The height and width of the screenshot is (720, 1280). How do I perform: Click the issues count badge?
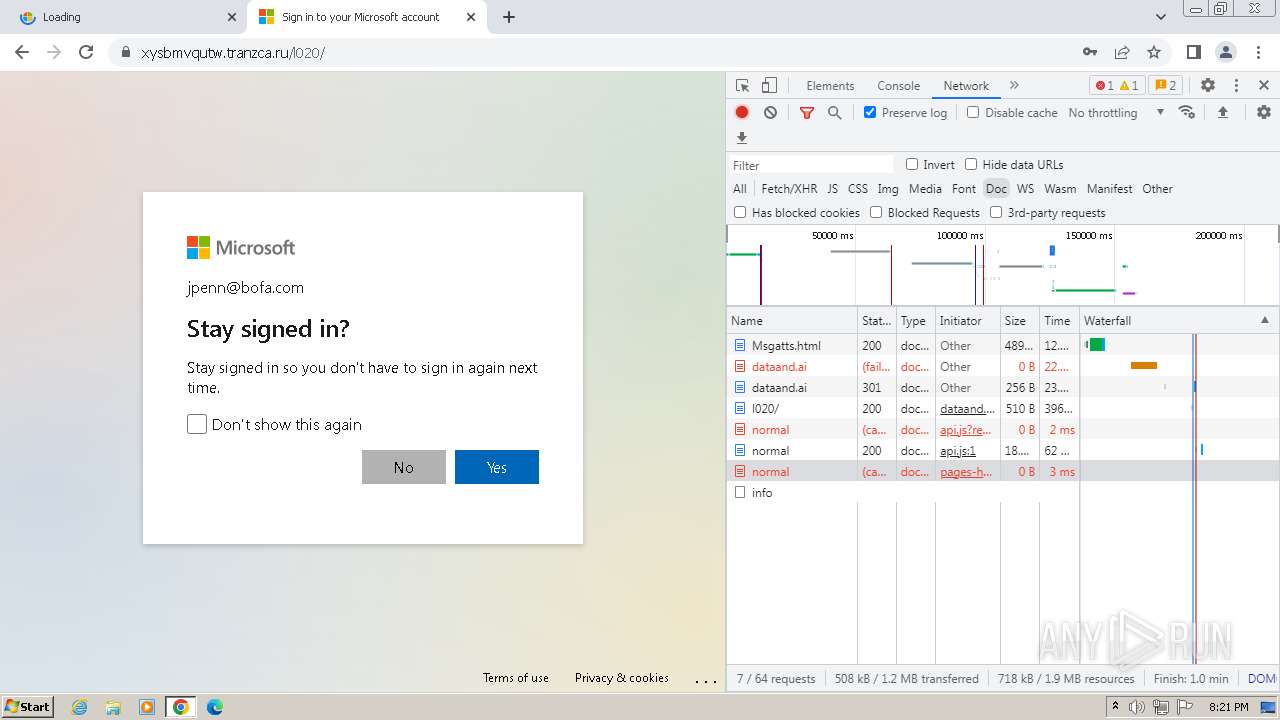tap(1165, 86)
